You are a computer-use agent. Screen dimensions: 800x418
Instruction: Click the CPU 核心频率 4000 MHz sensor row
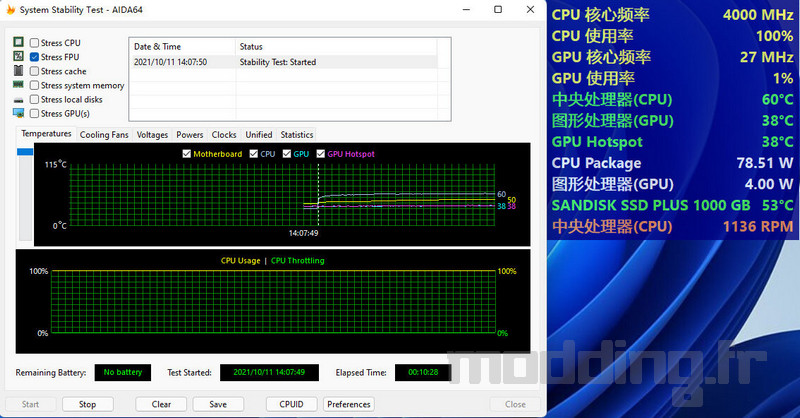(672, 15)
